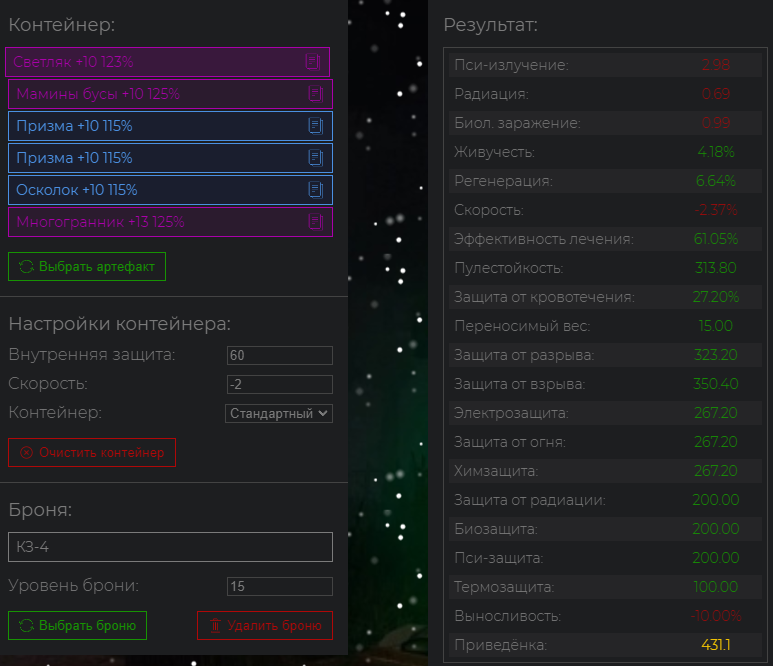Click the Выбрать броню button
Image resolution: width=773 pixels, height=666 pixels.
[x=77, y=626]
